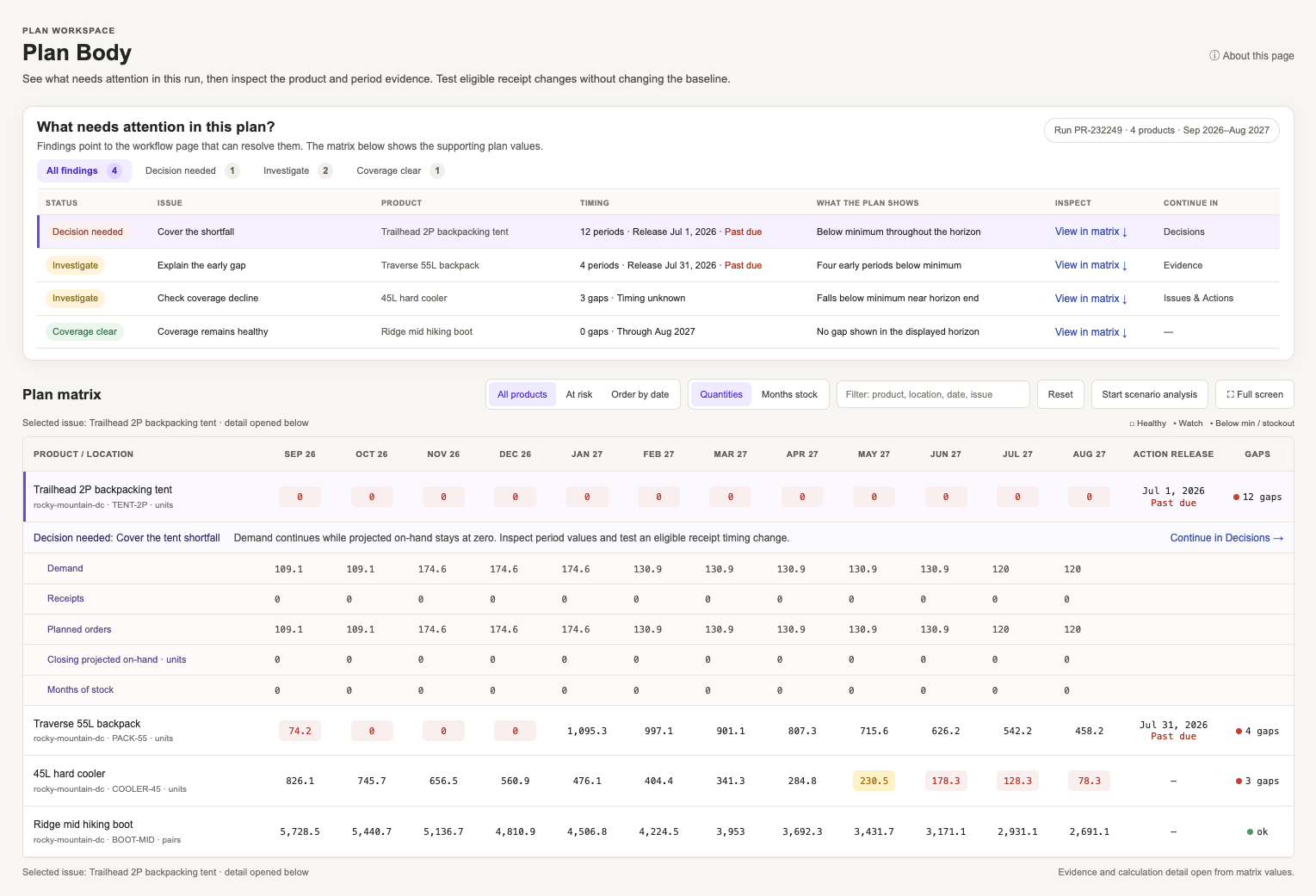View Trailhead 2P backpacking tent in matrix
The height and width of the screenshot is (896, 1316).
click(1091, 232)
